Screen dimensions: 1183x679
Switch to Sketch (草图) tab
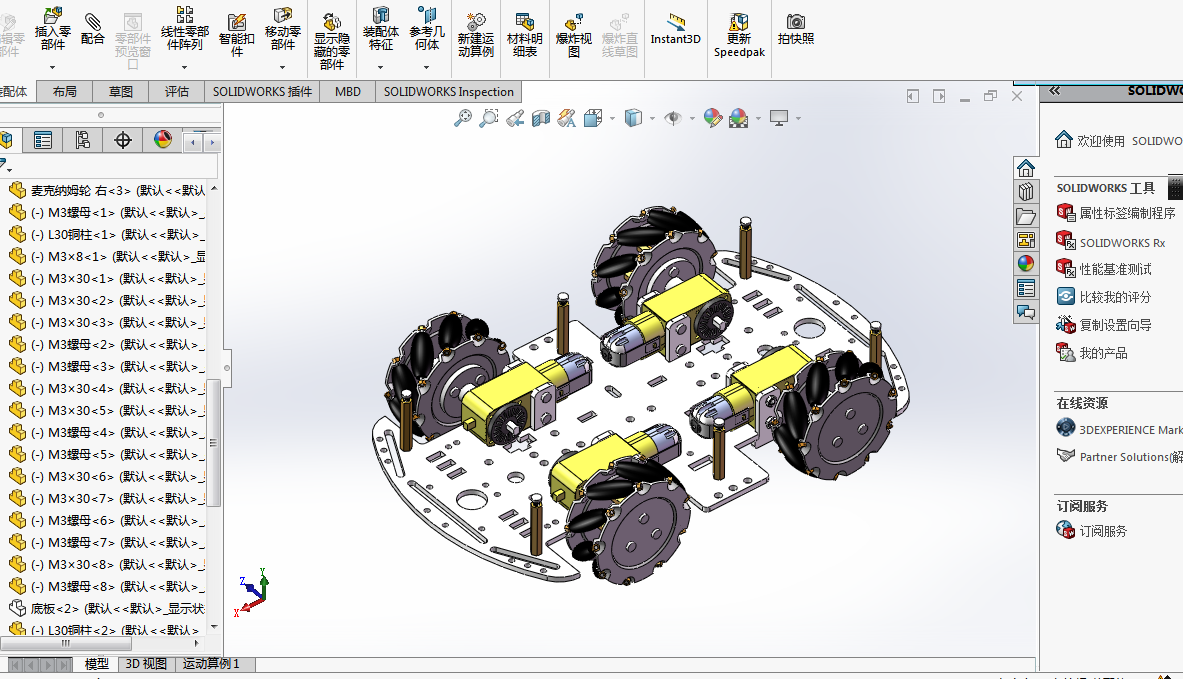(x=121, y=91)
